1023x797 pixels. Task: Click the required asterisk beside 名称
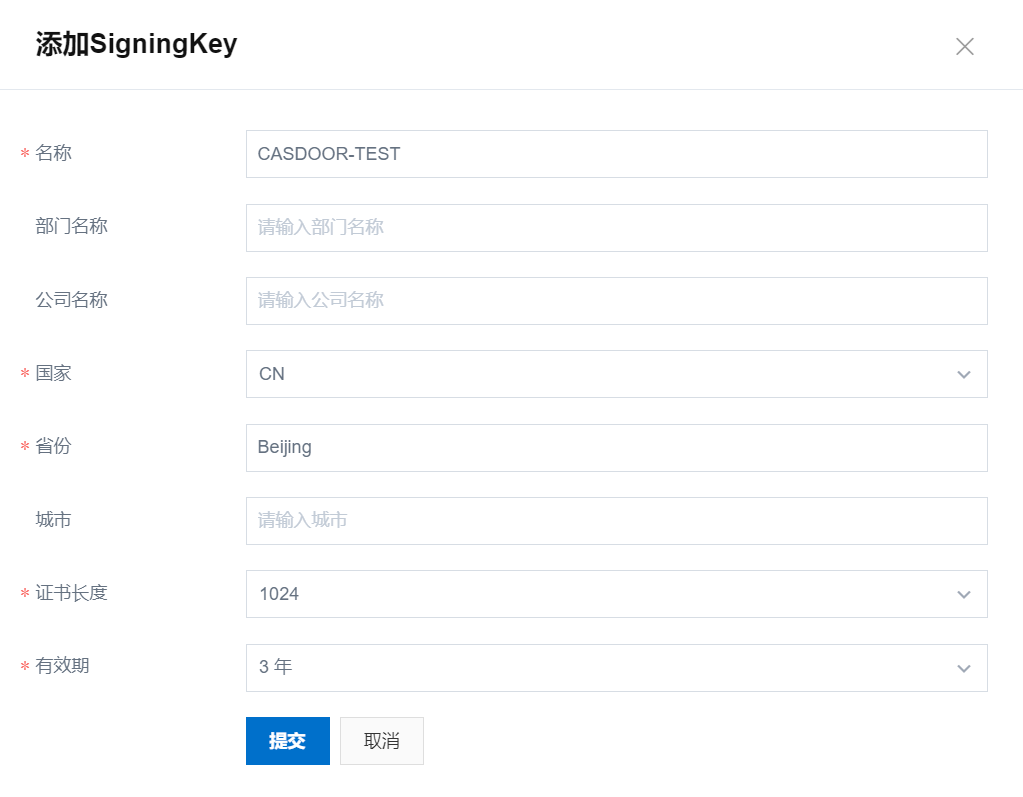coord(24,153)
